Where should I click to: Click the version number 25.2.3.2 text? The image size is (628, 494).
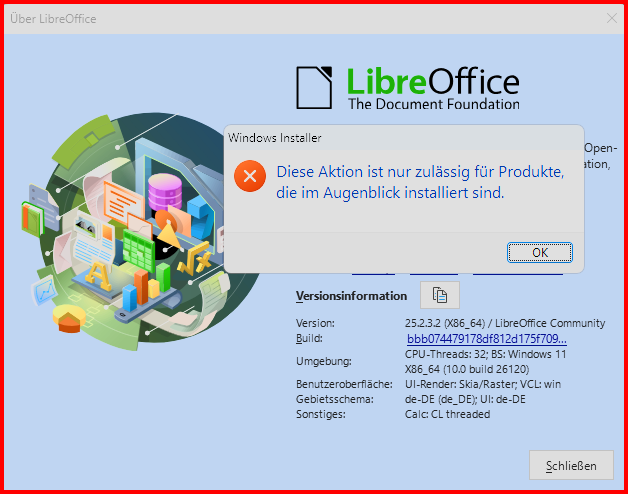(x=423, y=323)
